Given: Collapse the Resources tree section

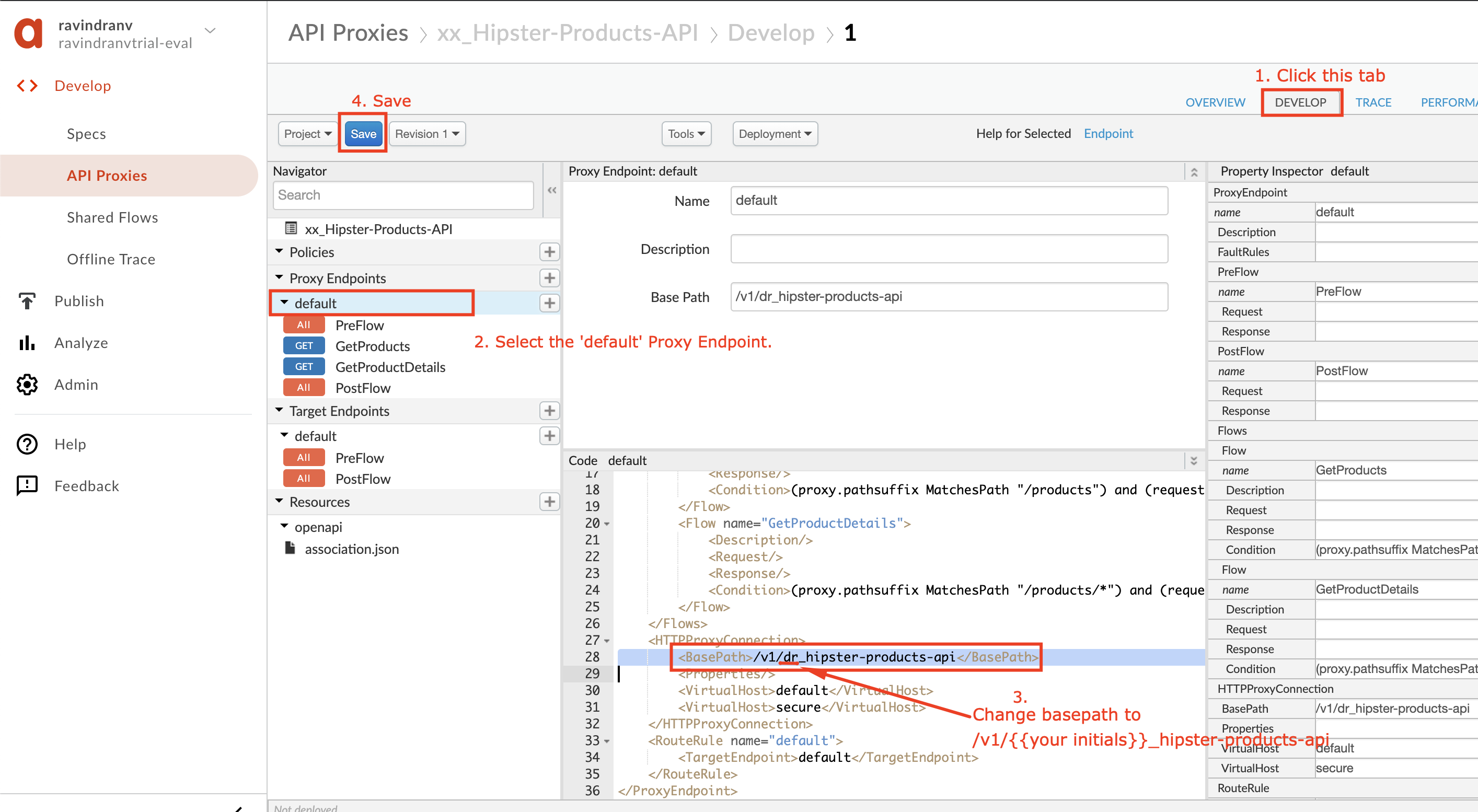Looking at the screenshot, I should pos(280,502).
